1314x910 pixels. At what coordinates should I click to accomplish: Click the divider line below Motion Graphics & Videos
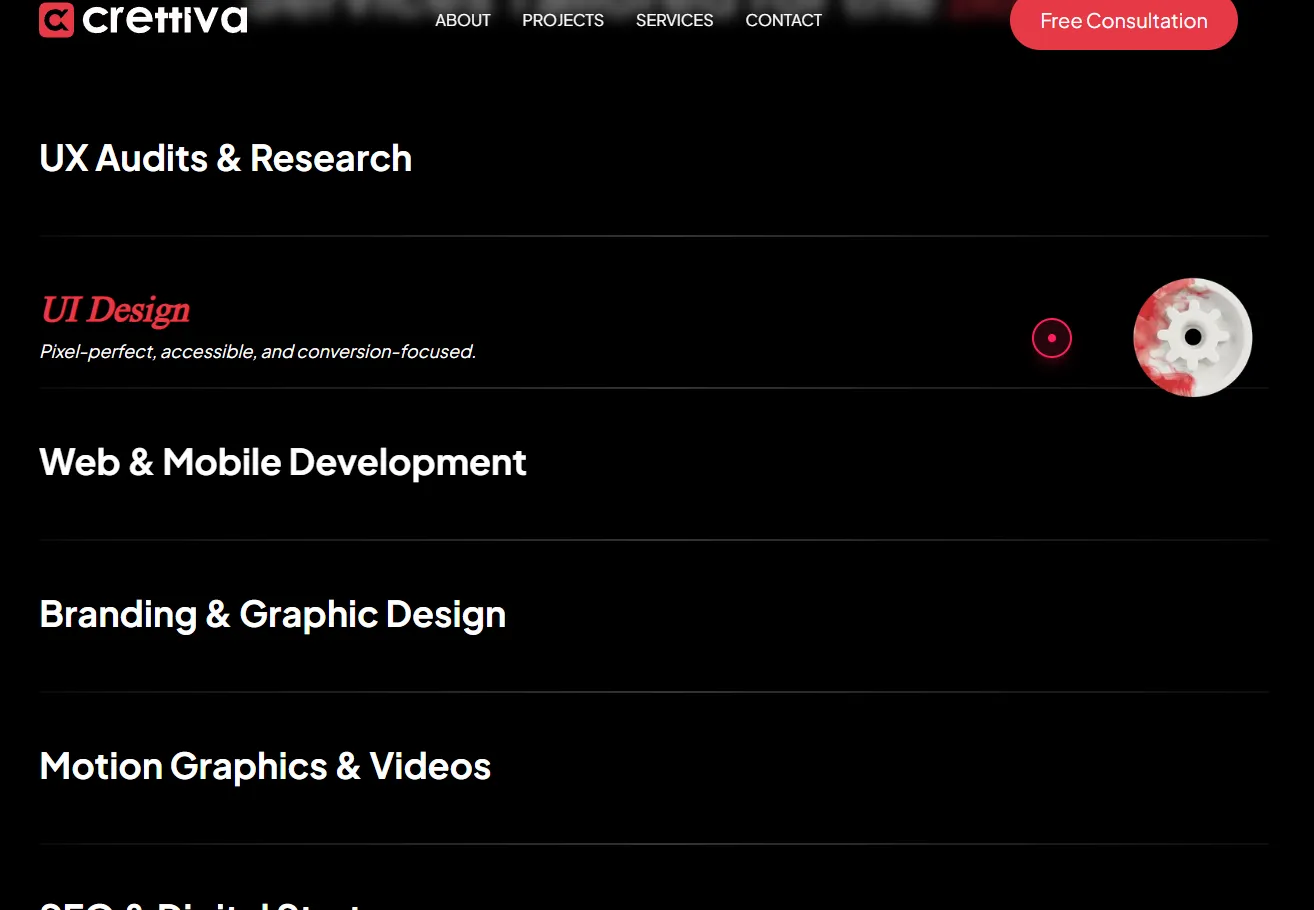(654, 844)
